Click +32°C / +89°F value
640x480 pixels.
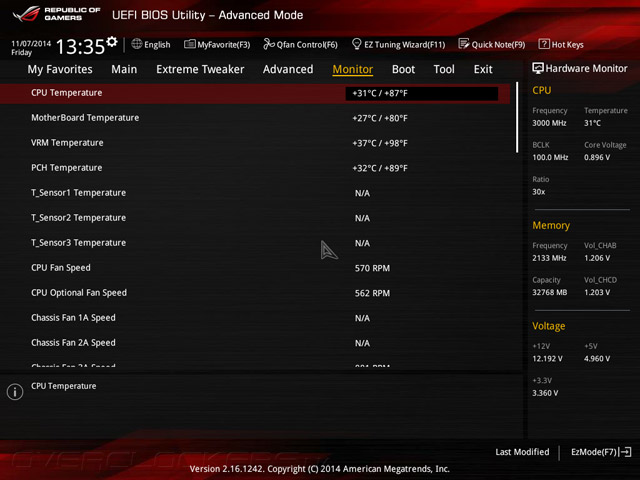point(380,168)
